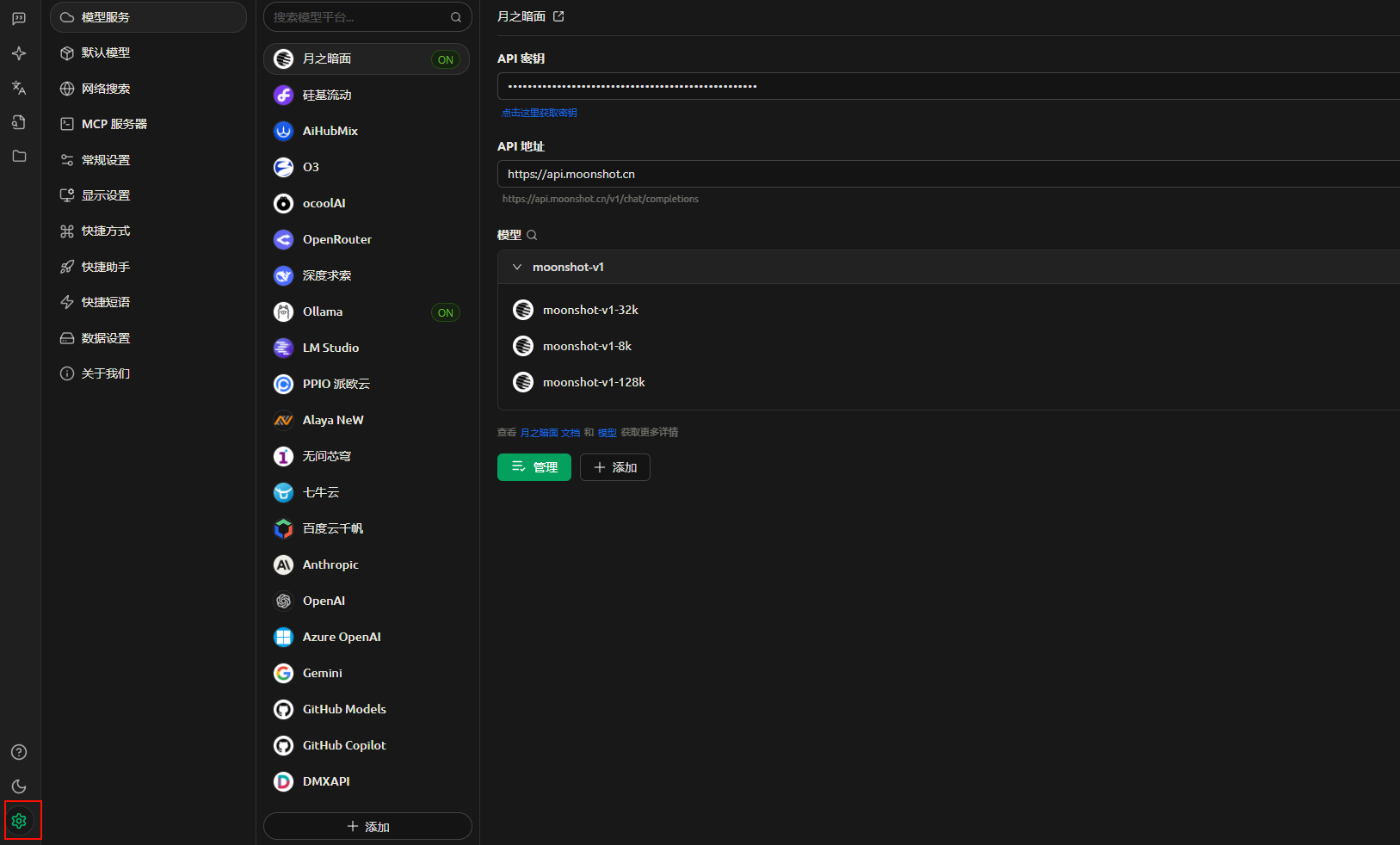This screenshot has width=1400, height=845.
Task: Open the 模型 details link
Action: coord(607,433)
